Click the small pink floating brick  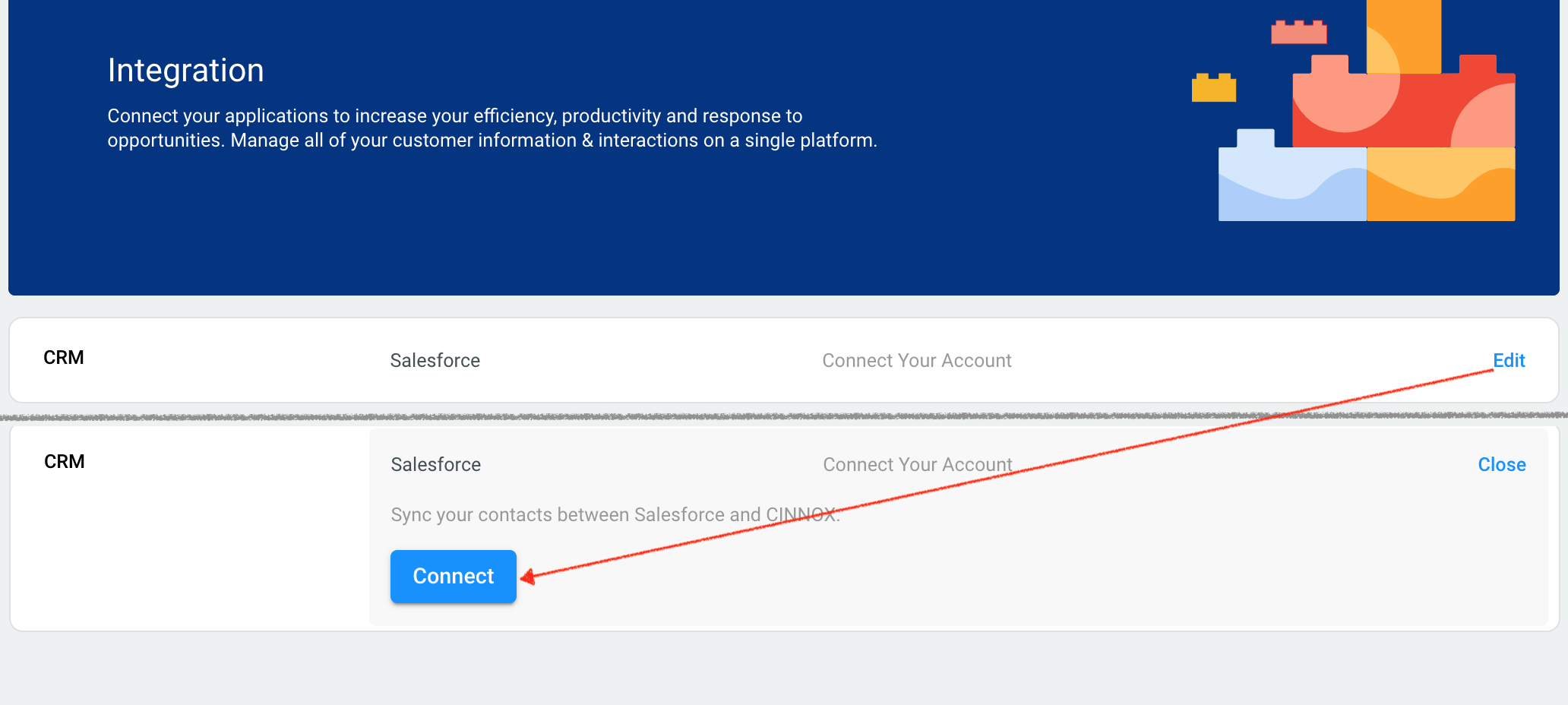[1298, 33]
